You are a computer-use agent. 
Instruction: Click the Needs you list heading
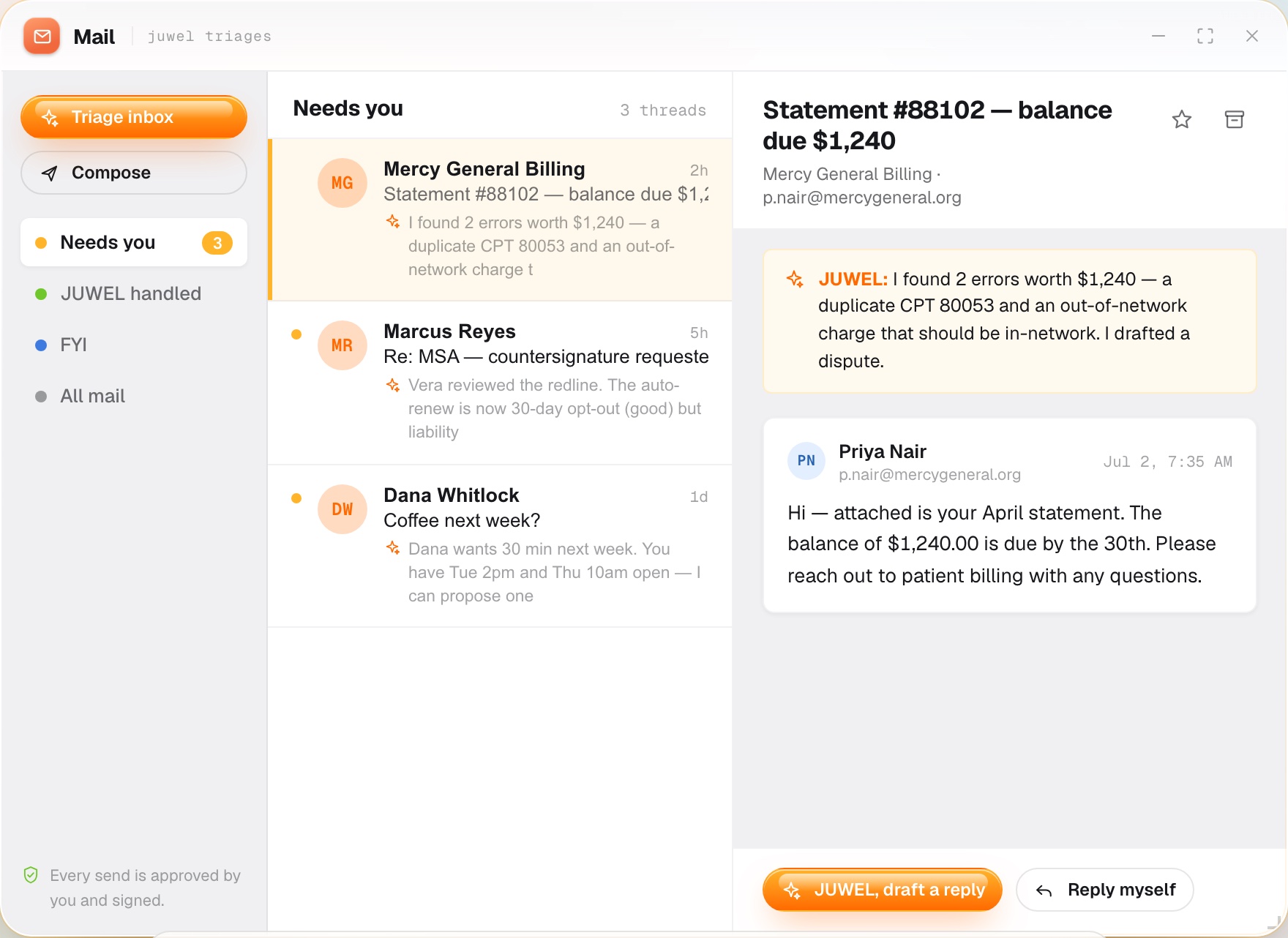coord(348,108)
